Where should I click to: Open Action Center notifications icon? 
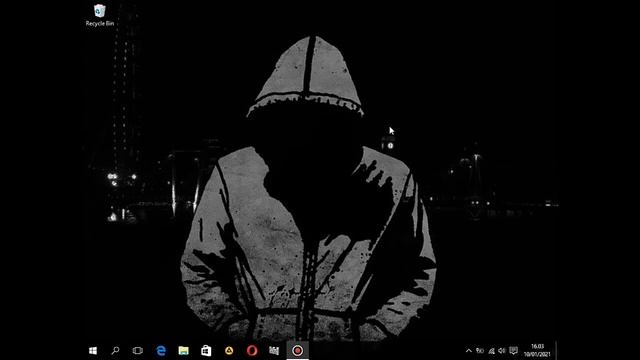[513, 351]
